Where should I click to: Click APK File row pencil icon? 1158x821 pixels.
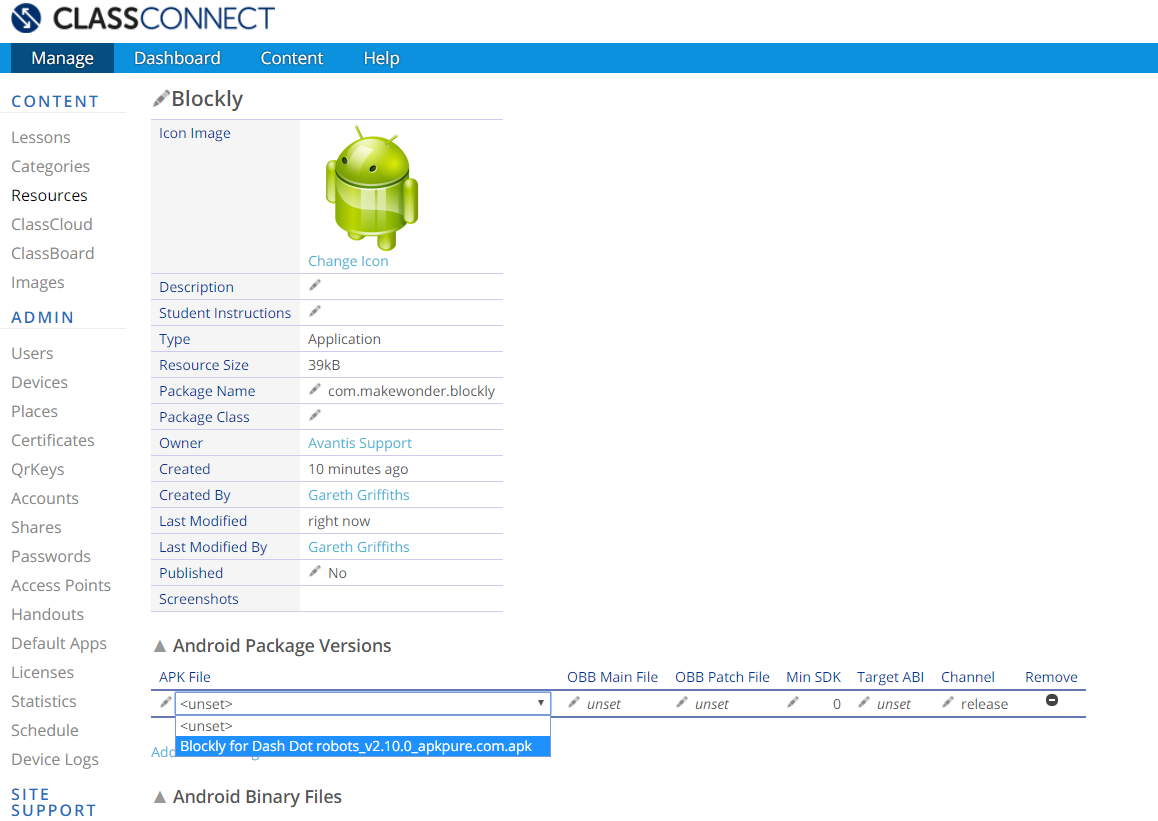tap(165, 702)
